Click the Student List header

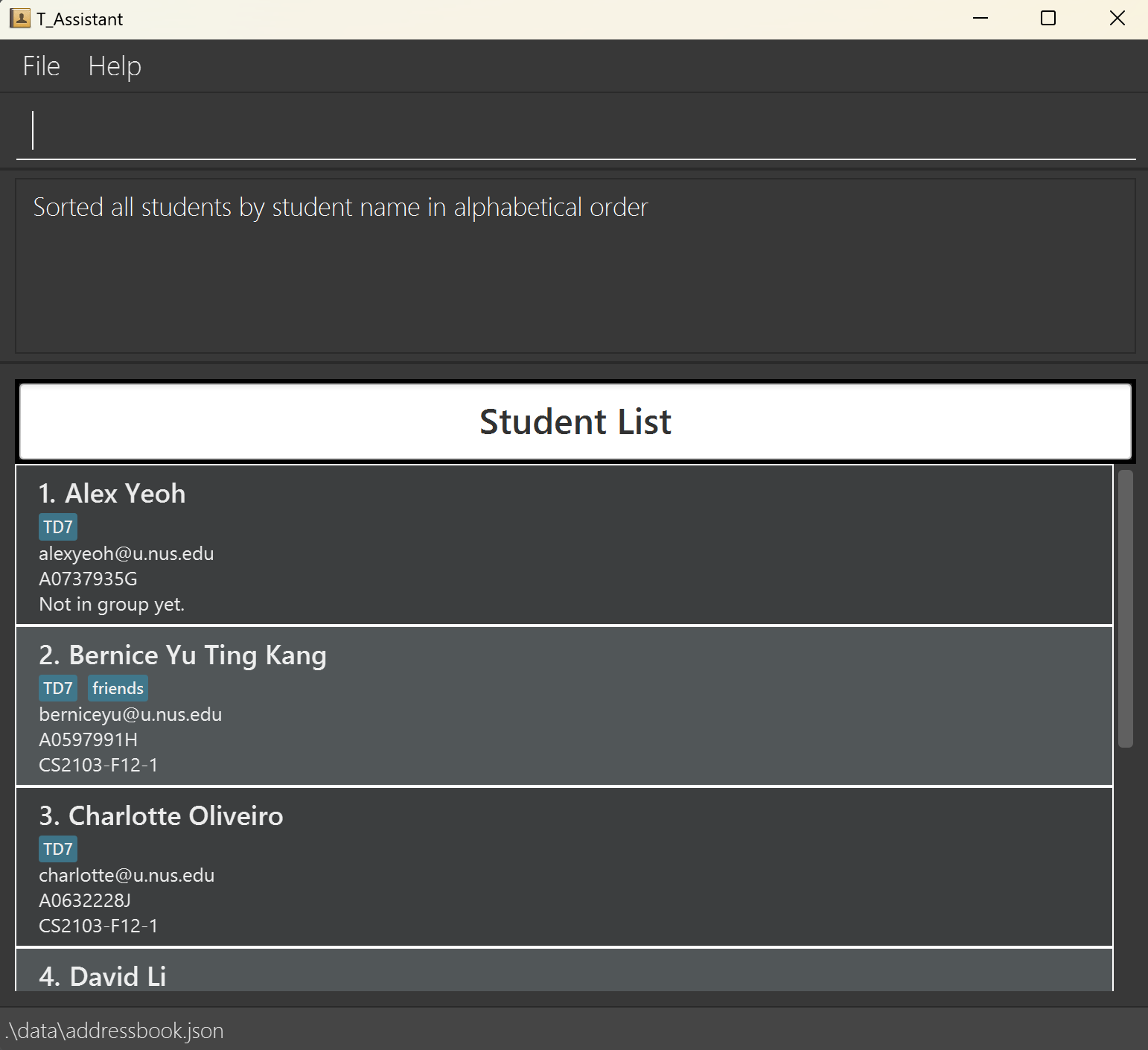point(575,421)
